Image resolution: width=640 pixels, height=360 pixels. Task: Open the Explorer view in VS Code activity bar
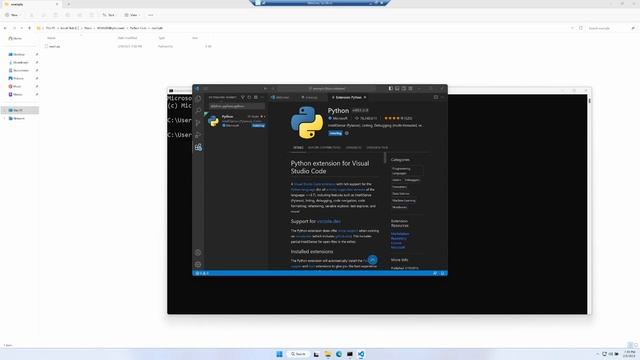(x=198, y=99)
